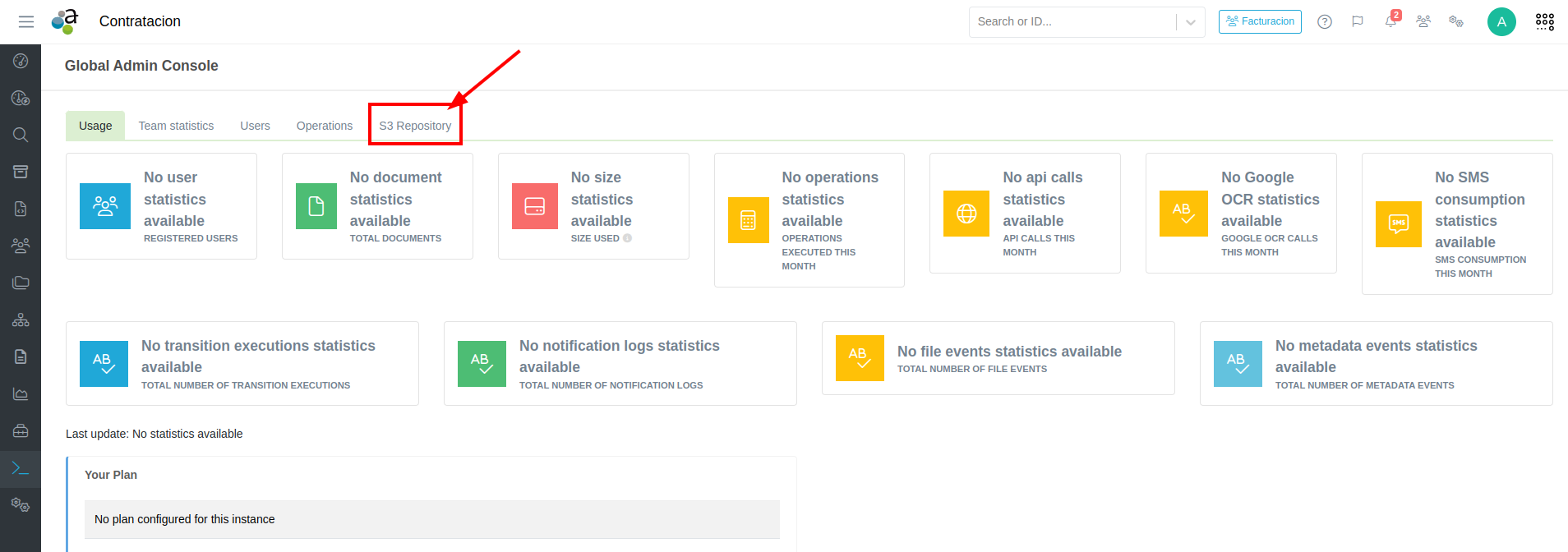Open the search icon in sidebar
The width and height of the screenshot is (1568, 552).
tap(21, 135)
